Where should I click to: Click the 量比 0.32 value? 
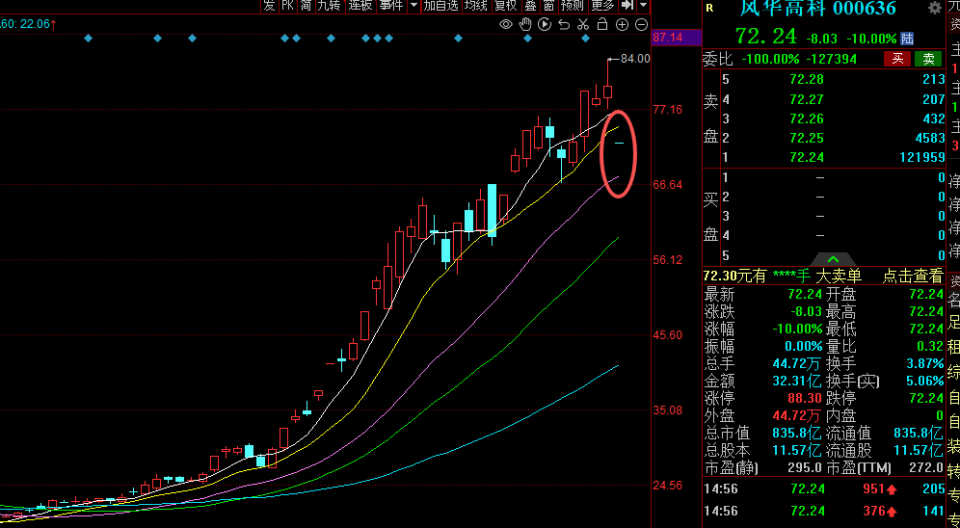click(930, 346)
